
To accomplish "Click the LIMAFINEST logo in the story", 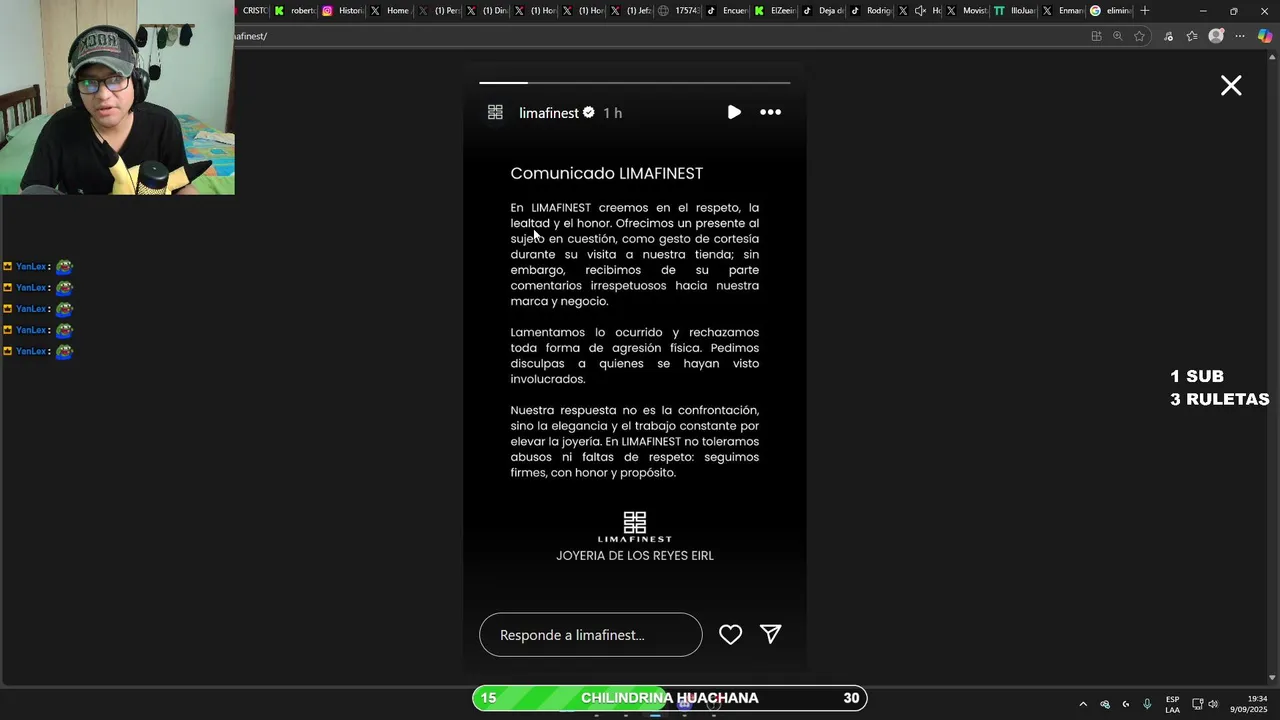I will (635, 526).
